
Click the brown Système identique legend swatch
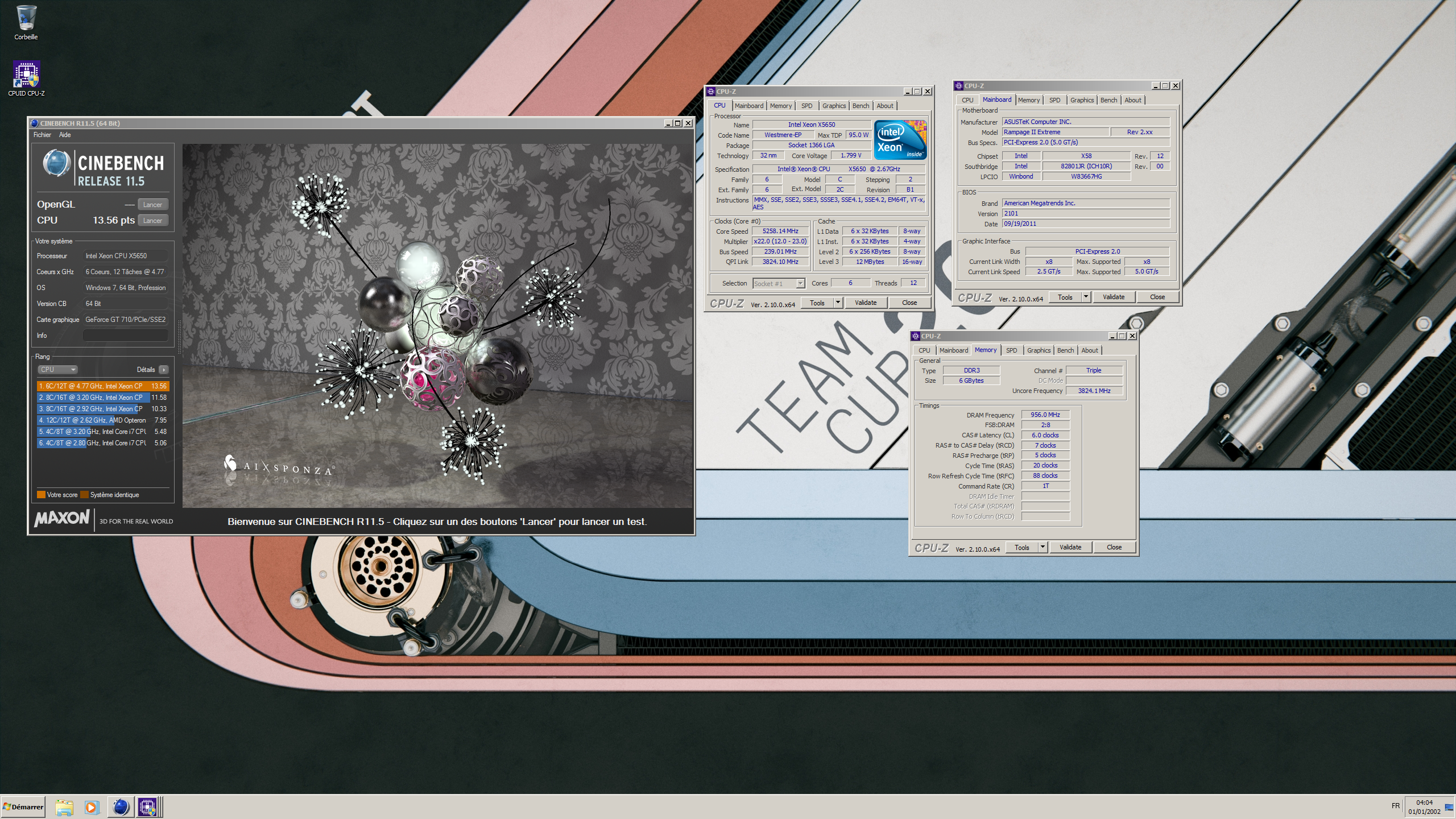tap(84, 495)
